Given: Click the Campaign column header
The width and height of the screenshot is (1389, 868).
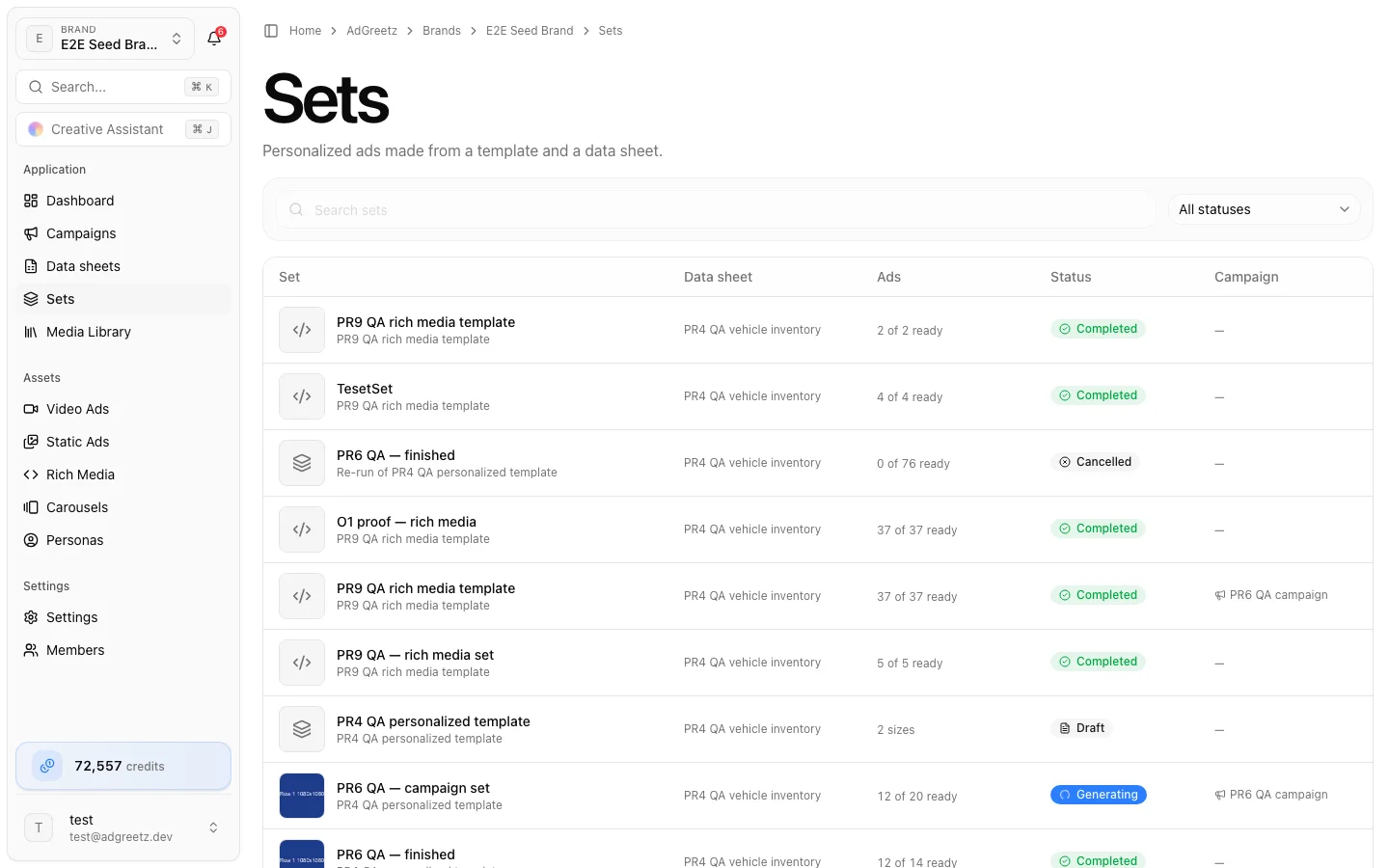Looking at the screenshot, I should pos(1246,277).
